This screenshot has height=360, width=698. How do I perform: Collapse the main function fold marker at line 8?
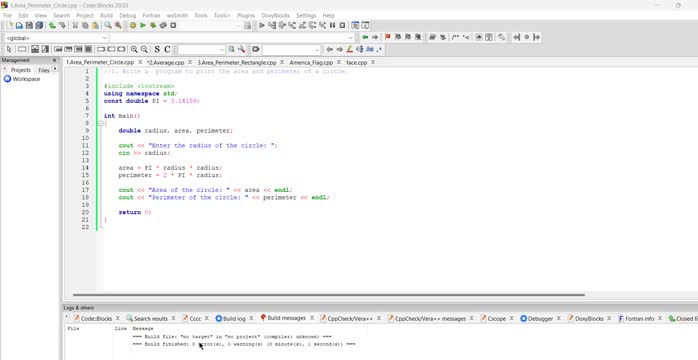(100, 123)
